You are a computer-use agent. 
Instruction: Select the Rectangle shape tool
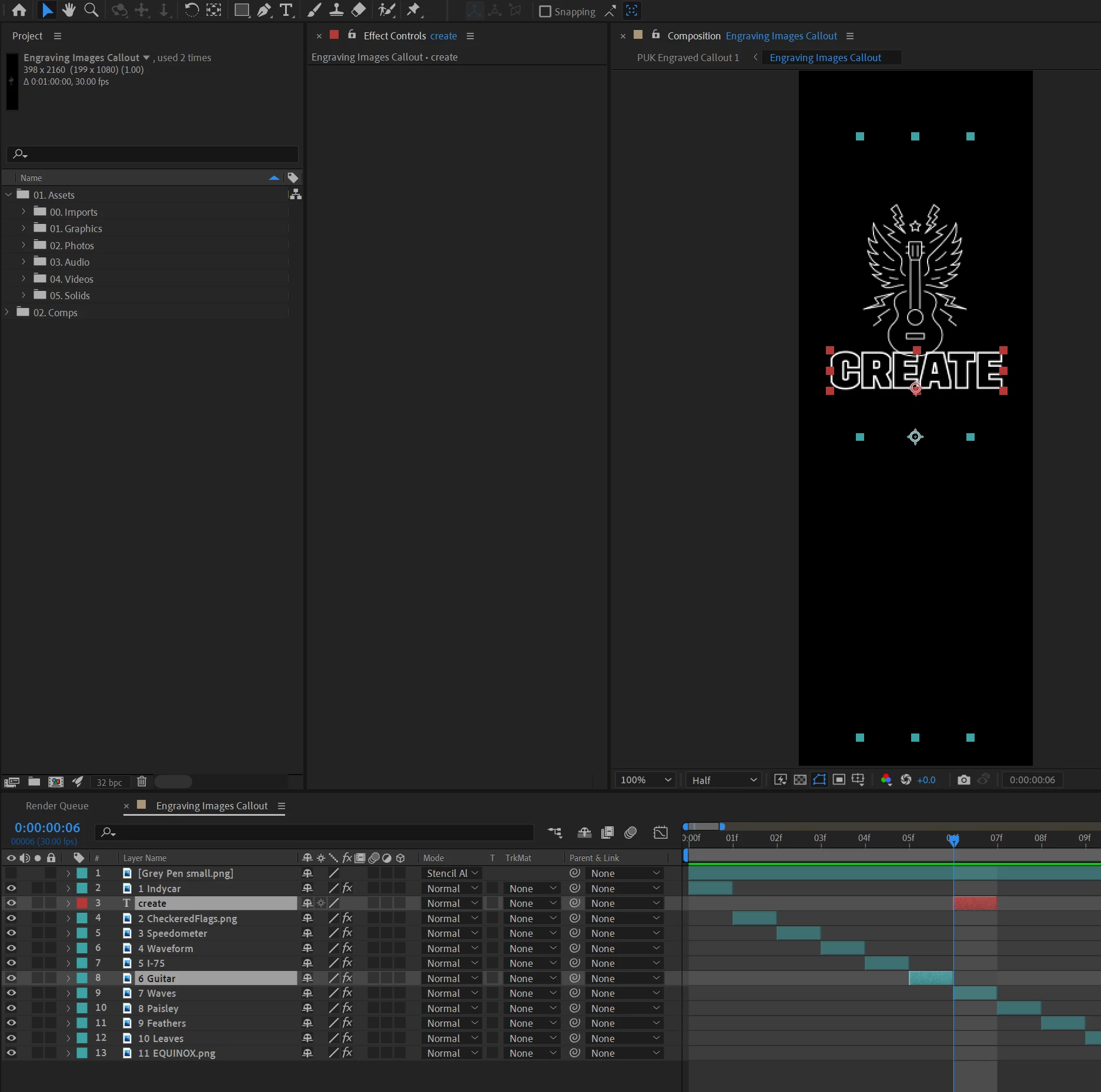coord(242,10)
